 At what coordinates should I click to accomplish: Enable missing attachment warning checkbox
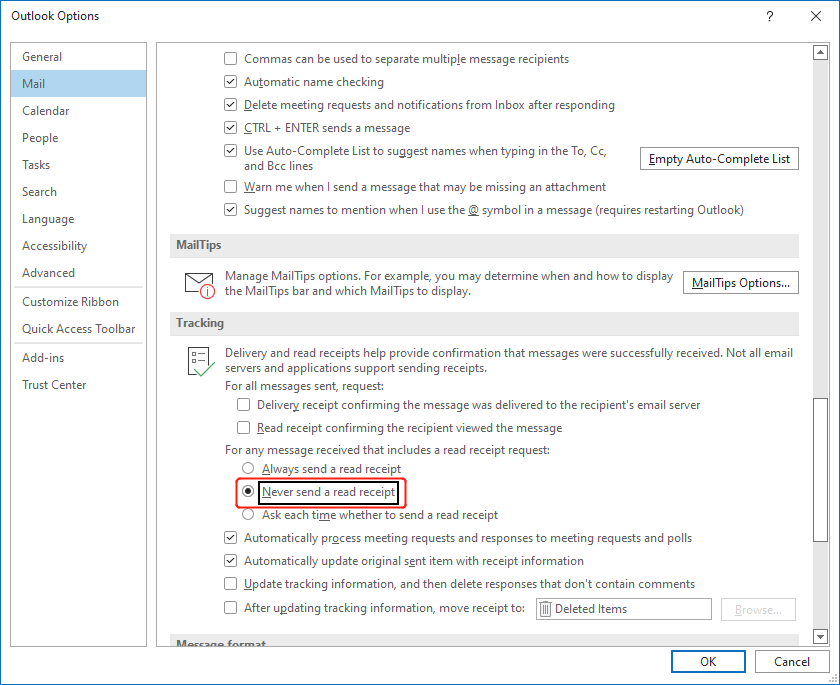point(230,186)
